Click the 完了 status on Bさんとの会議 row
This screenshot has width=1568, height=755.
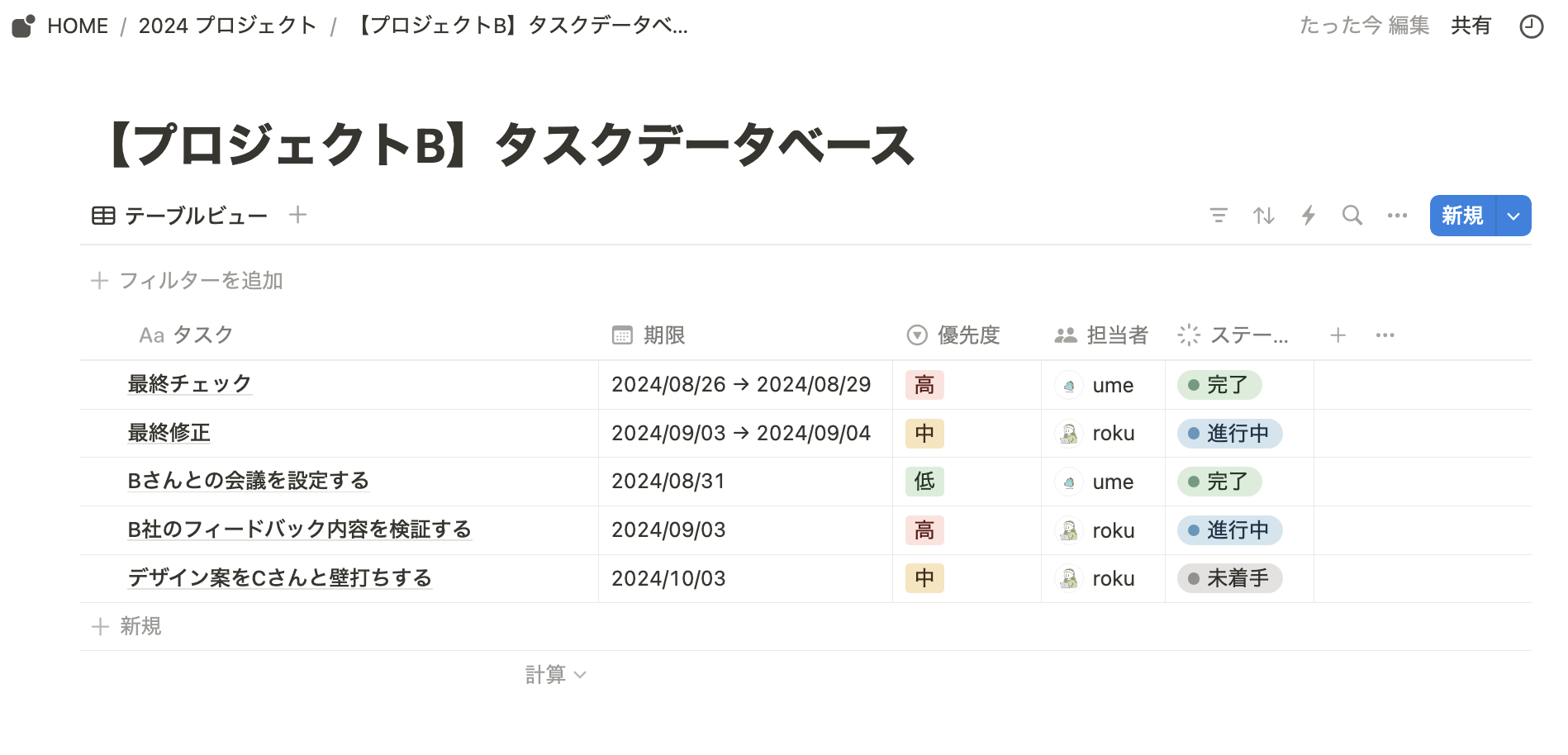click(x=1219, y=482)
